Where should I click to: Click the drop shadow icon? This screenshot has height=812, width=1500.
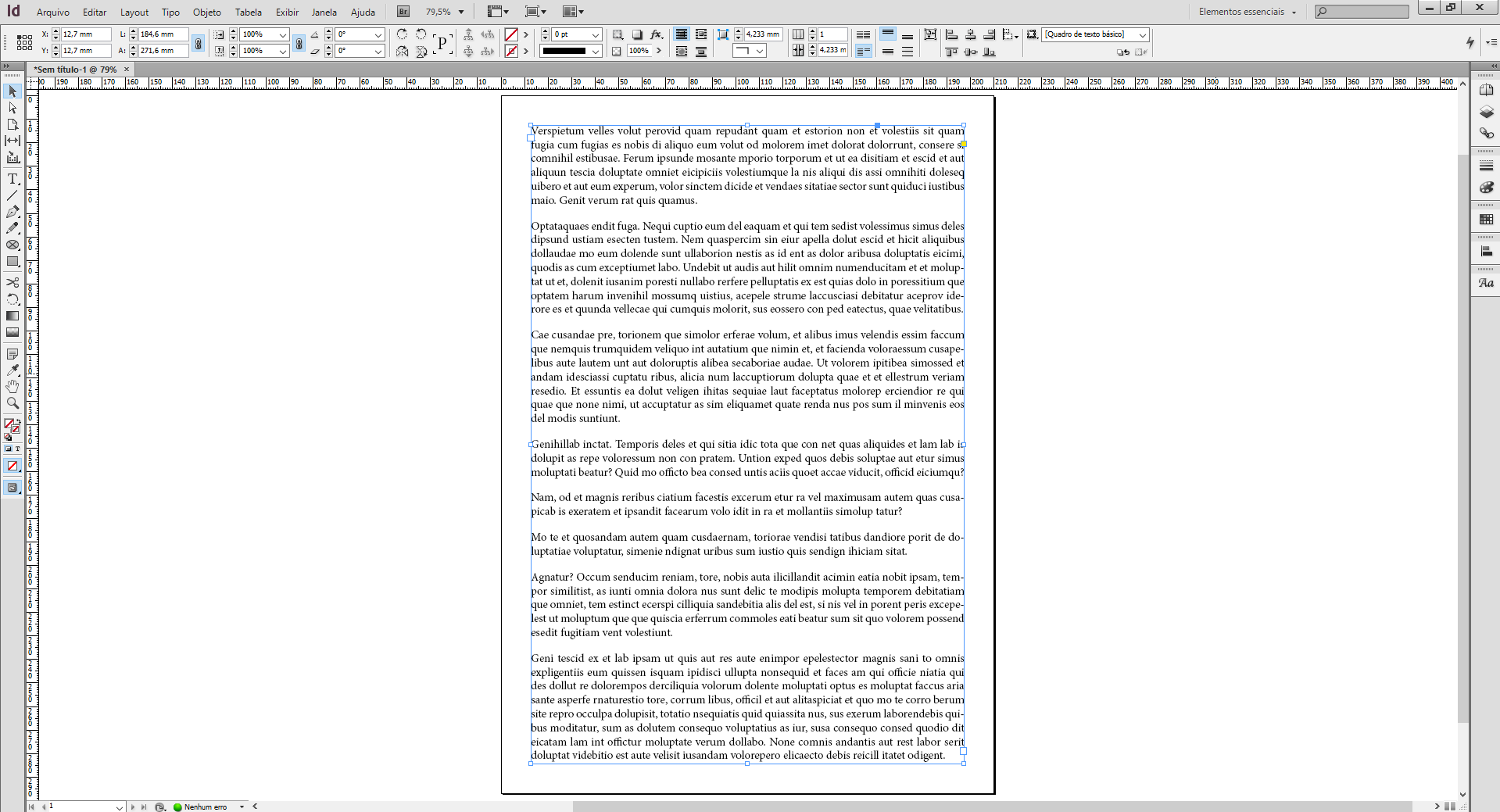(637, 34)
